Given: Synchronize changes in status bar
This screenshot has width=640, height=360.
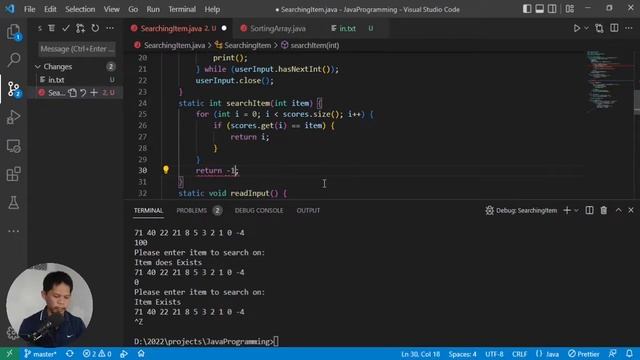Looking at the screenshot, I should pyautogui.click(x=70, y=354).
